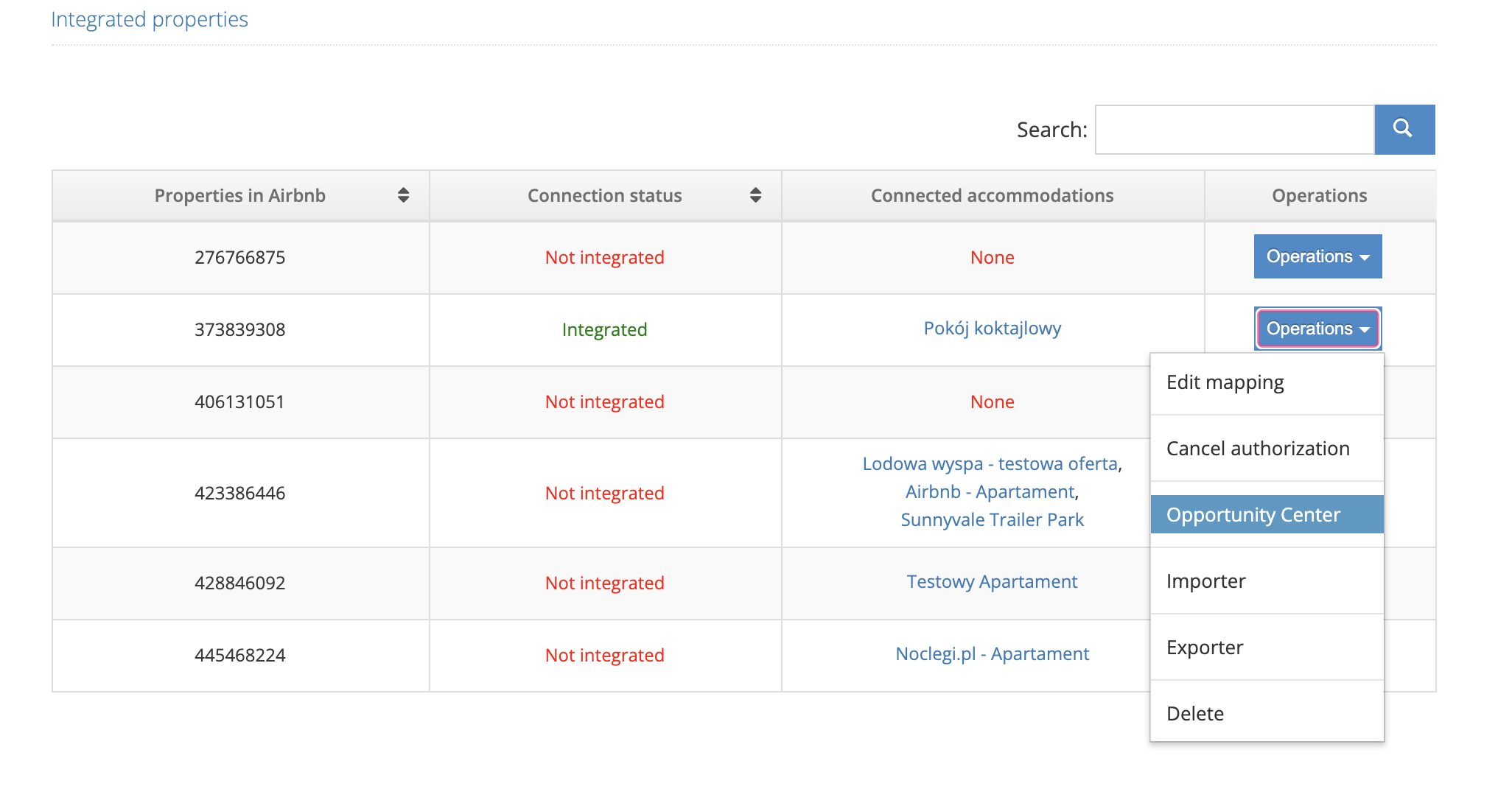Open the Opportunity Center option

(x=1253, y=515)
